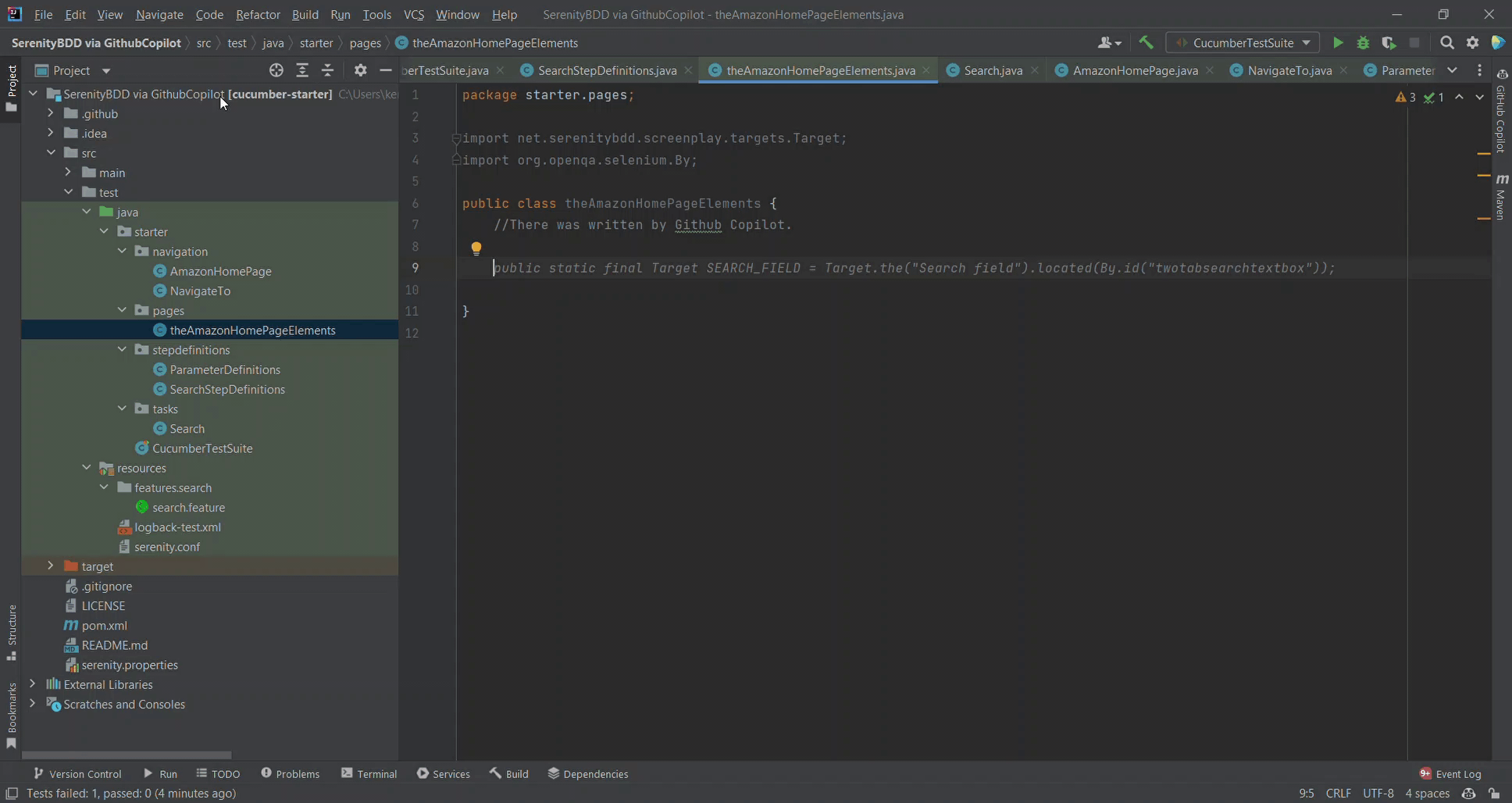Open the Refactor menu
This screenshot has width=1512, height=803.
click(x=258, y=14)
